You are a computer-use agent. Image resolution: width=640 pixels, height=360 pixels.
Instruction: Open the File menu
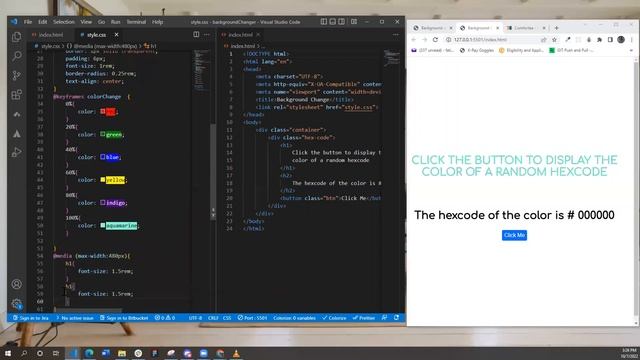click(x=28, y=22)
